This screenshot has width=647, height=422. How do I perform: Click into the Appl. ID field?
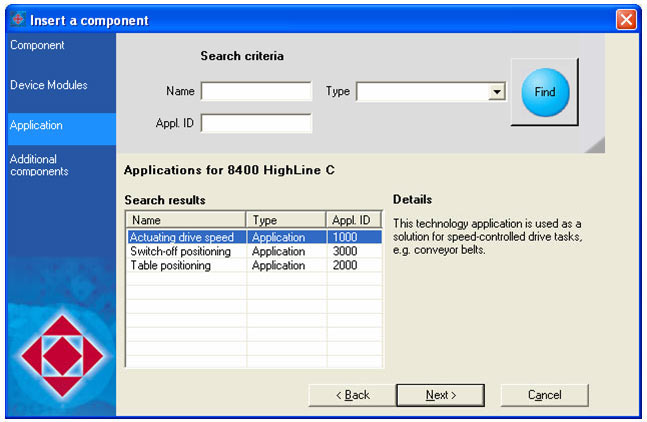click(x=256, y=124)
